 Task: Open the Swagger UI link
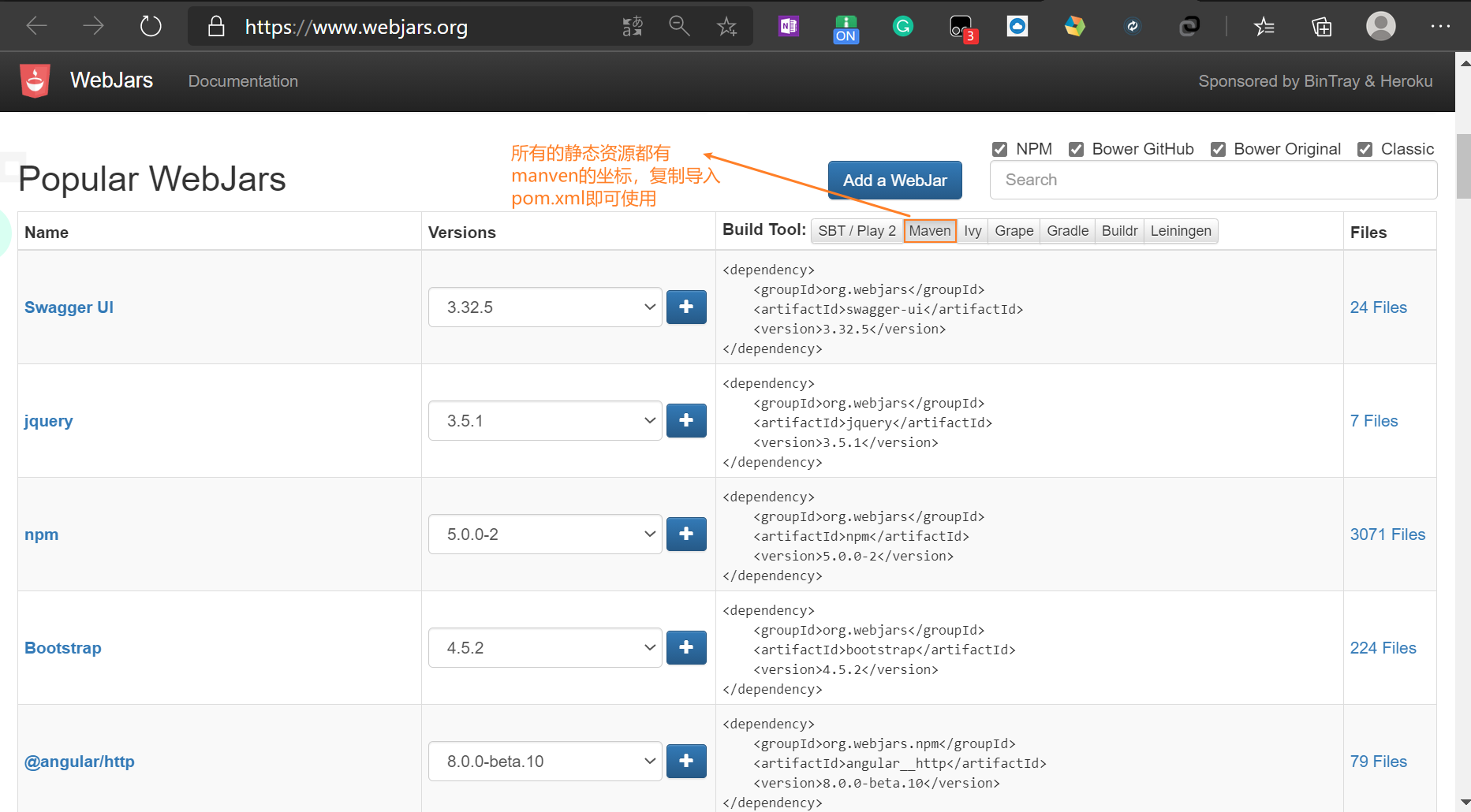point(69,307)
